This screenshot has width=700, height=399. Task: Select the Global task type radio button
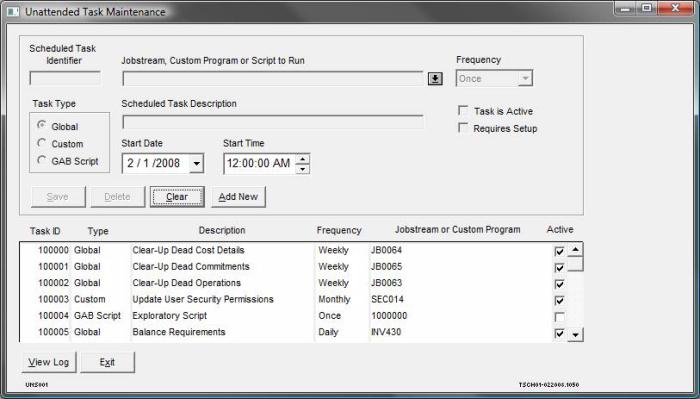pyautogui.click(x=42, y=125)
